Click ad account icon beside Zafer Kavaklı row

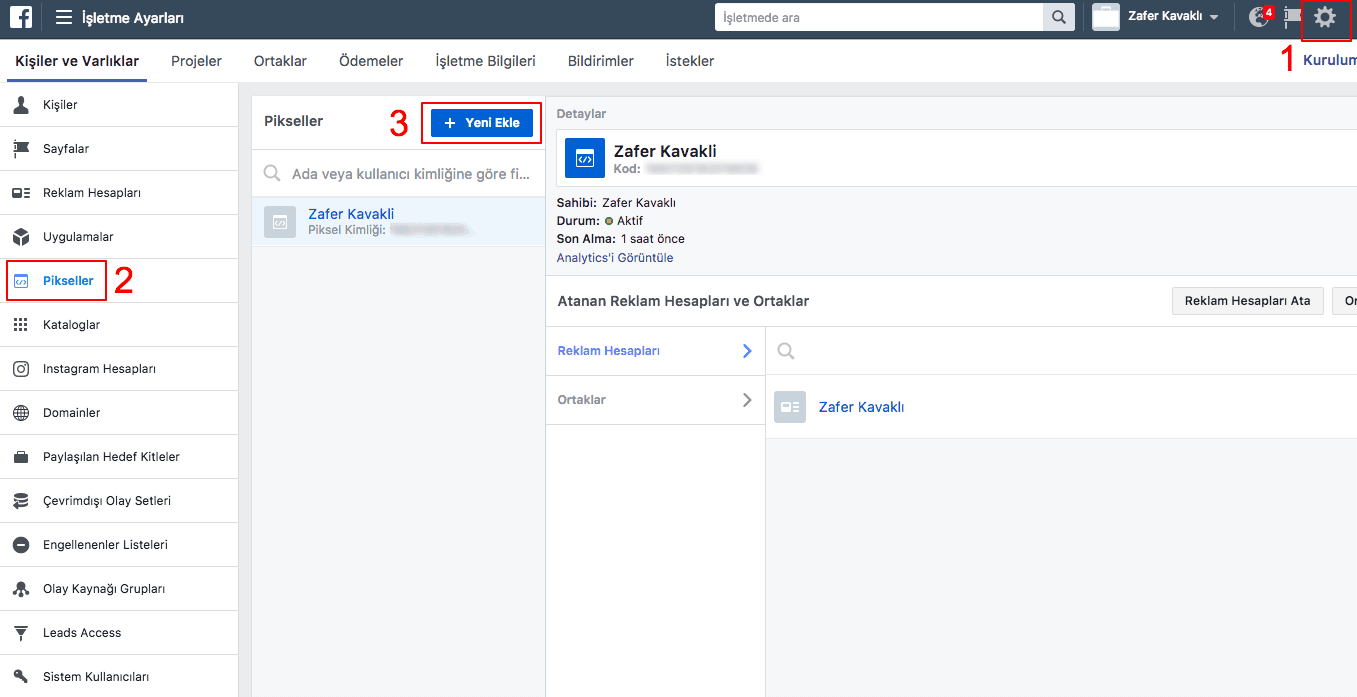[x=790, y=407]
